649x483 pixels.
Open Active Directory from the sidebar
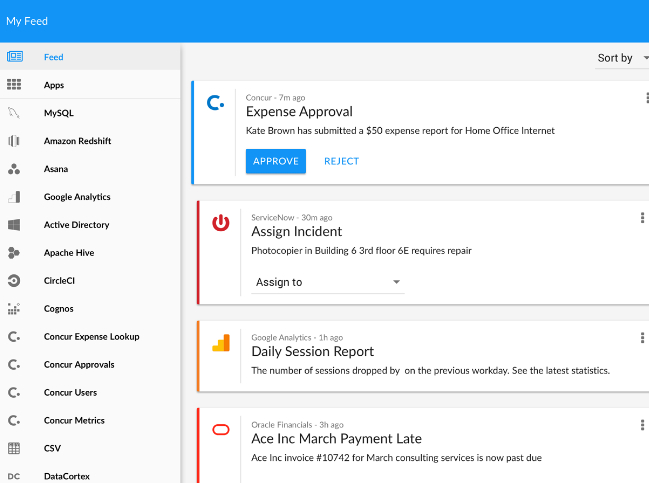(x=90, y=225)
